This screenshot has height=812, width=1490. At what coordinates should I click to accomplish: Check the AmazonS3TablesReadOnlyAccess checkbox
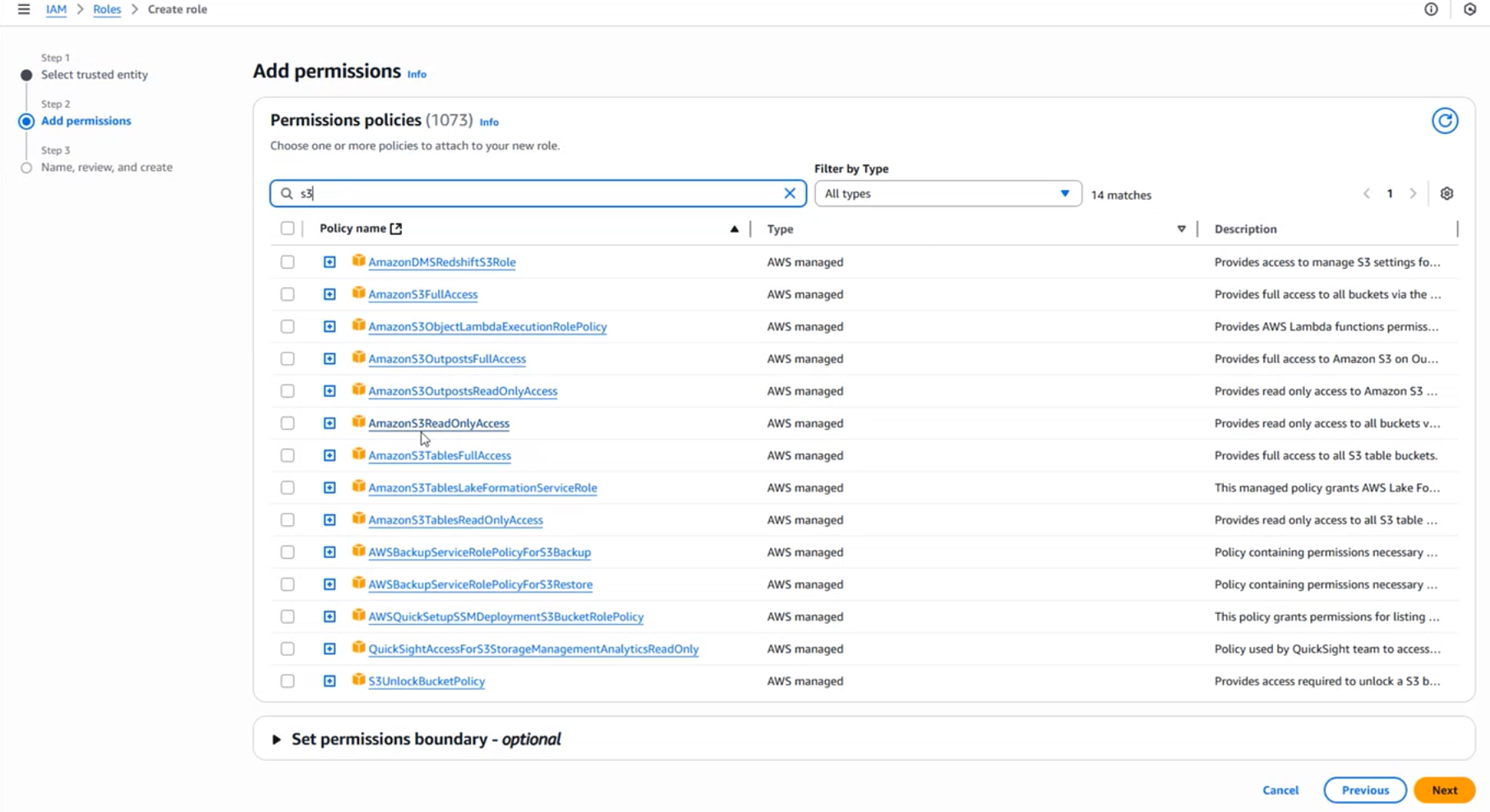click(288, 520)
